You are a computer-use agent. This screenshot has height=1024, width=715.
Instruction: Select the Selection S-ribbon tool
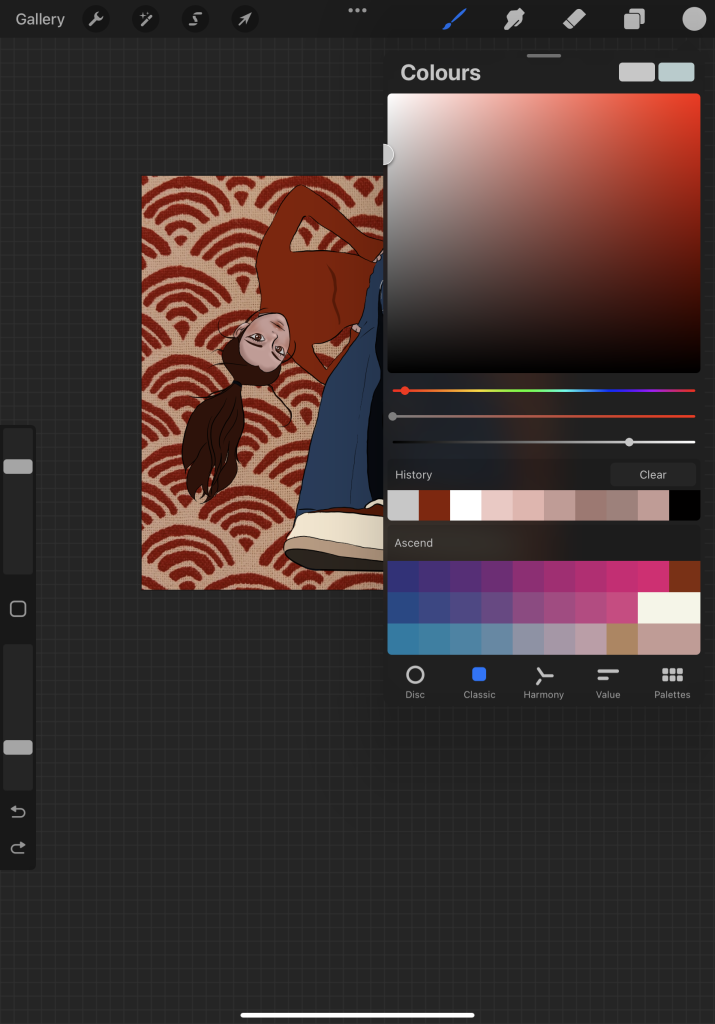click(195, 19)
